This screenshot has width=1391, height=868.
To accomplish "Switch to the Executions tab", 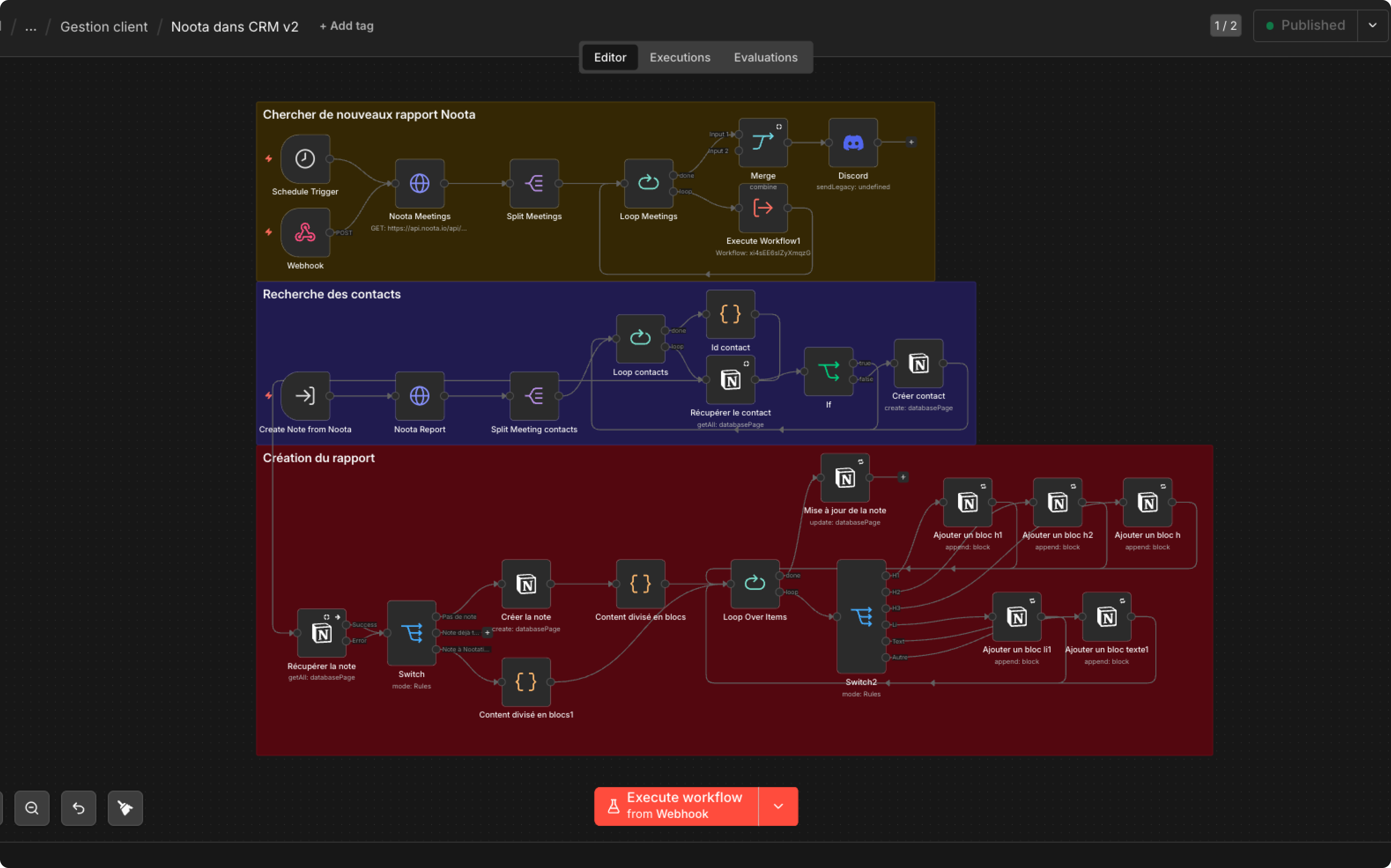I will [x=680, y=57].
